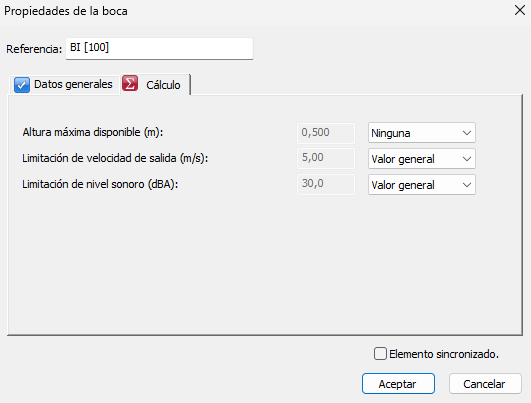531x403 pixels.
Task: Click the altura máxima value field 0,500
Action: click(x=326, y=133)
